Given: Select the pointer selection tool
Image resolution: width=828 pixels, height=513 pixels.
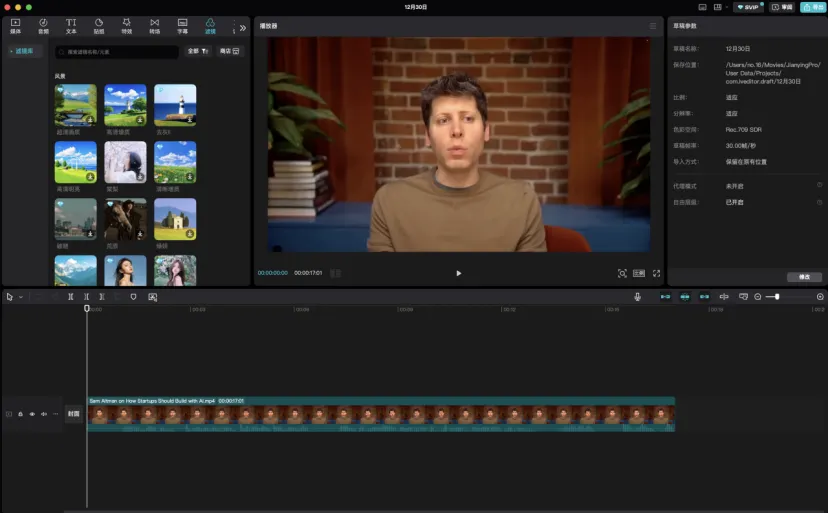Looking at the screenshot, I should (10, 297).
